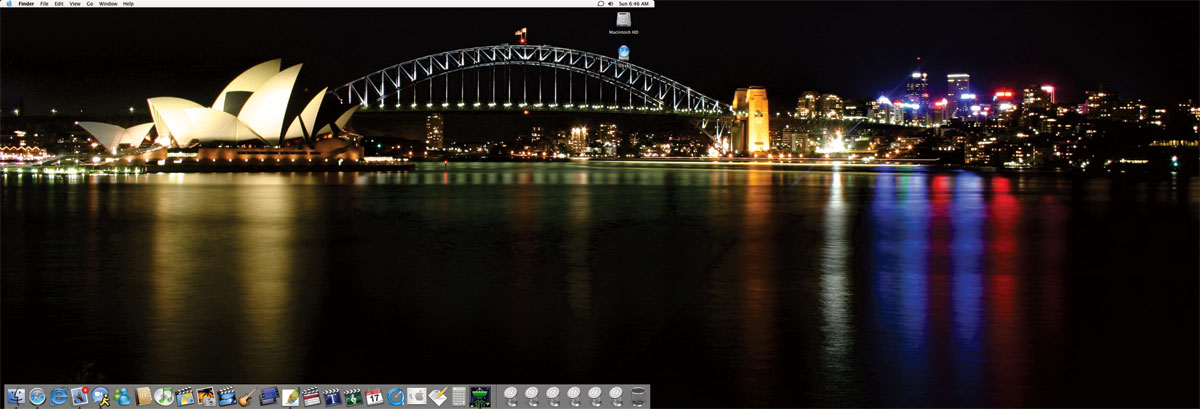Viewport: 1200px width, 409px height.
Task: Click the Trash at Dock's end
Action: [x=638, y=397]
